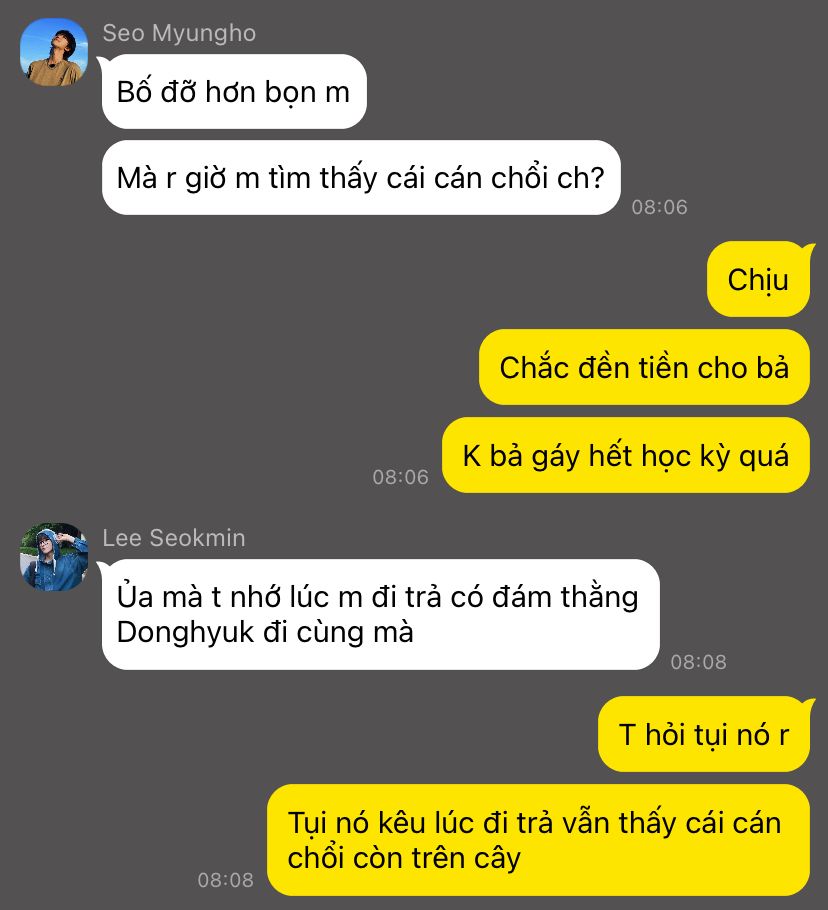Click the 08:08 timestamp beside the last yellow bubble
Viewport: 828px width, 910px height.
[x=226, y=880]
